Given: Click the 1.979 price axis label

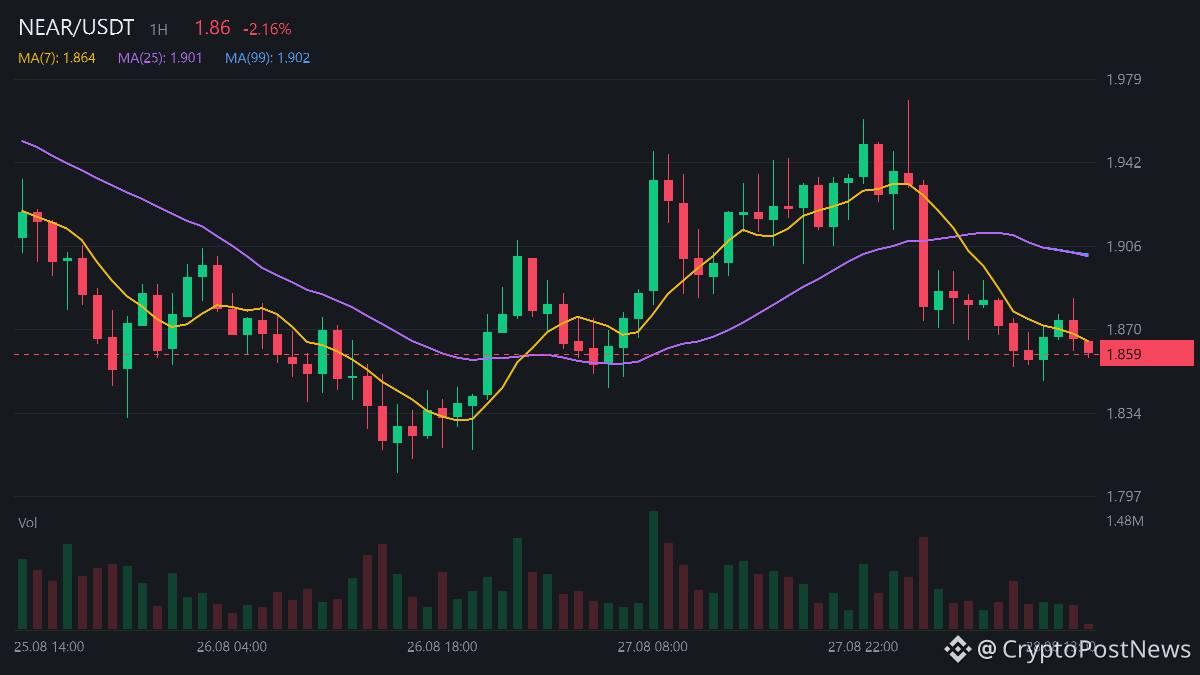Looking at the screenshot, I should coord(1123,79).
